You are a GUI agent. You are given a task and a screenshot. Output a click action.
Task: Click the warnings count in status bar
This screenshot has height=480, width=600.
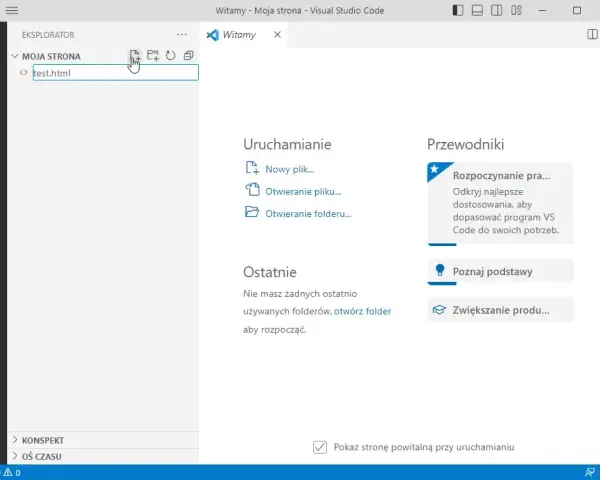pyautogui.click(x=12, y=473)
